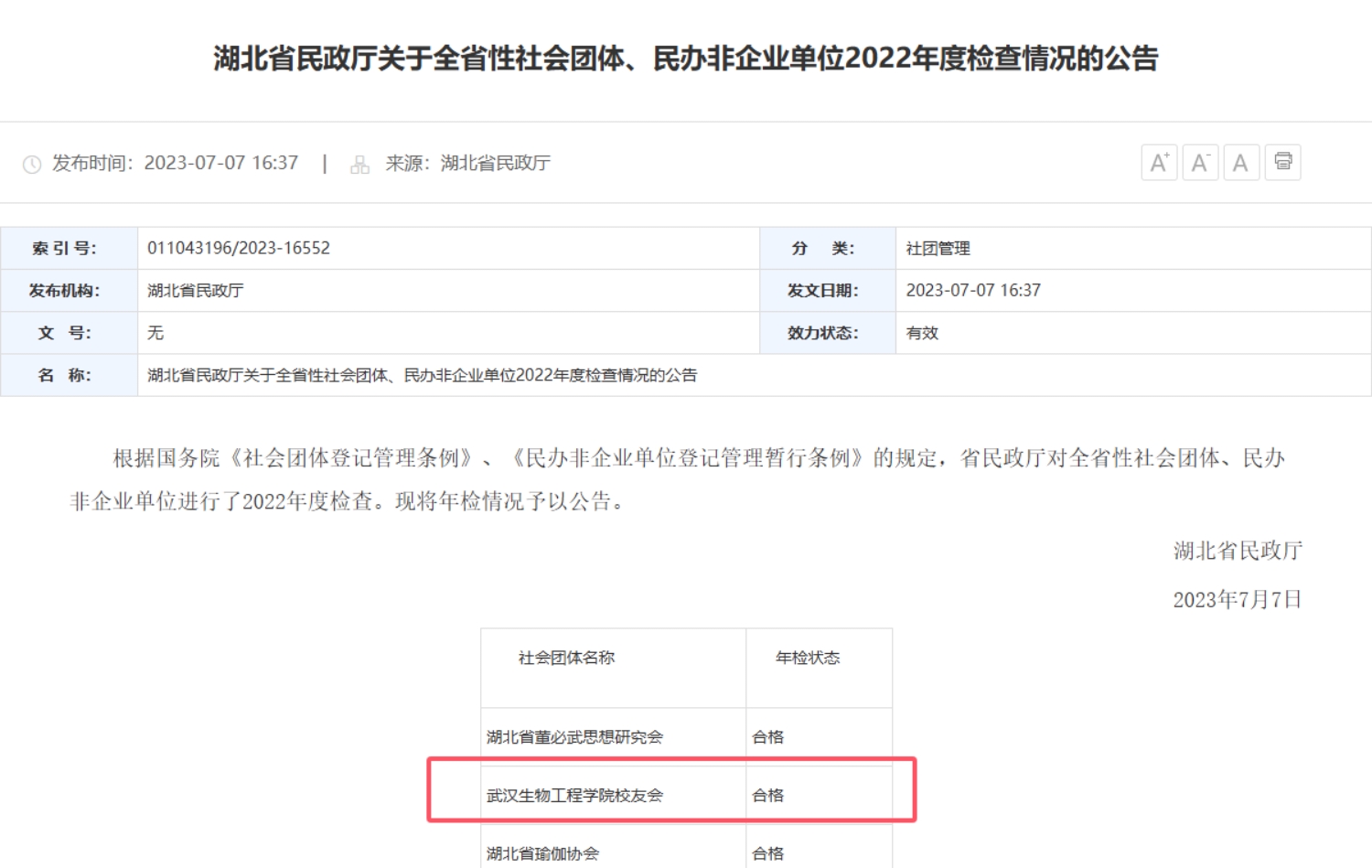Select the 湖北省瑜伽协会 table entry
The width and height of the screenshot is (1372, 868).
pos(542,853)
